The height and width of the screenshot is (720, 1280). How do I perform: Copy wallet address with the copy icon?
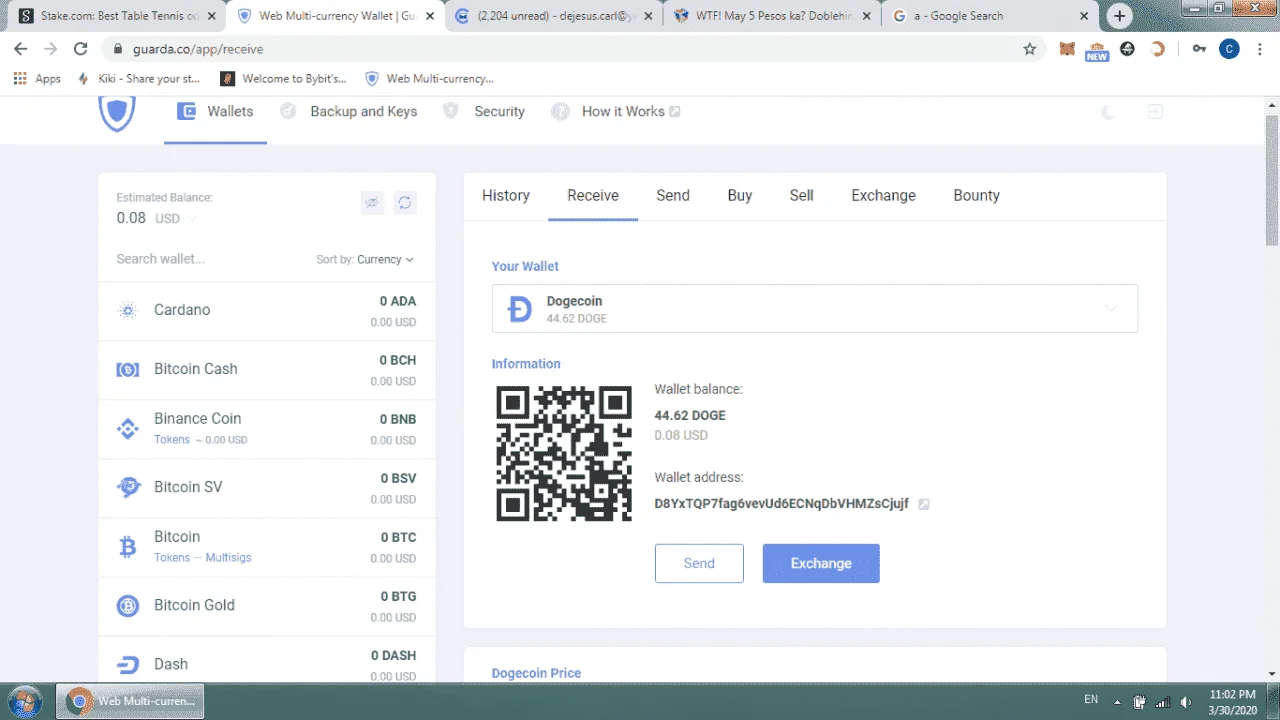pos(924,504)
